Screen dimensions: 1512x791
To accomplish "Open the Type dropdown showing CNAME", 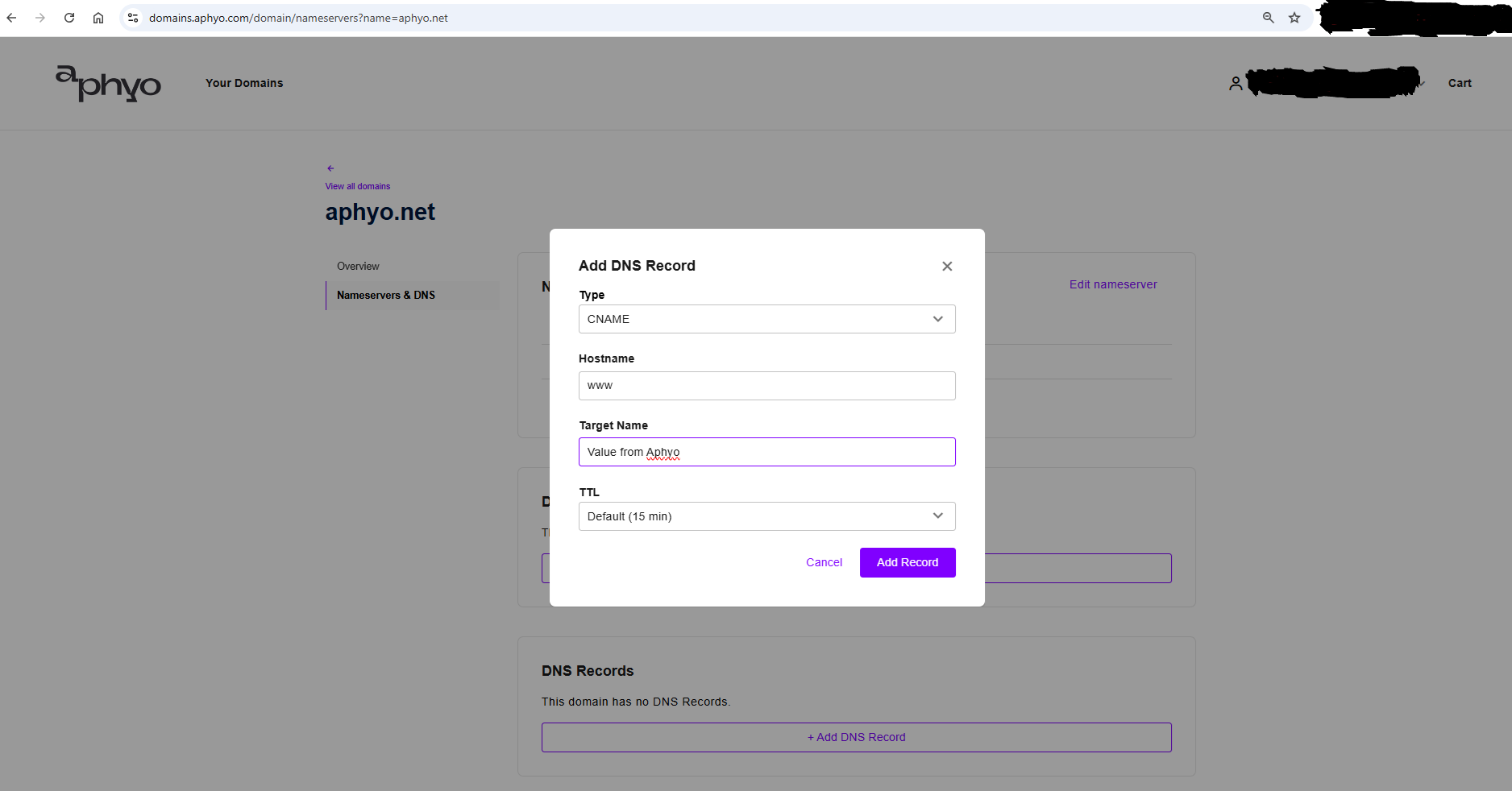I will [767, 319].
